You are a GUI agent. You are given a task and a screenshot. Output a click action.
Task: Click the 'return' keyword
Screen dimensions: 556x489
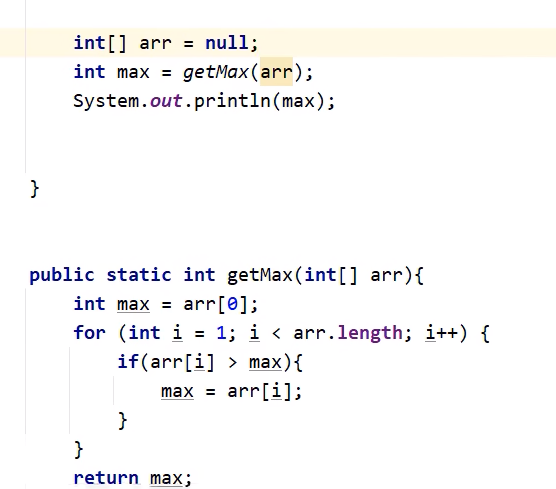106,478
